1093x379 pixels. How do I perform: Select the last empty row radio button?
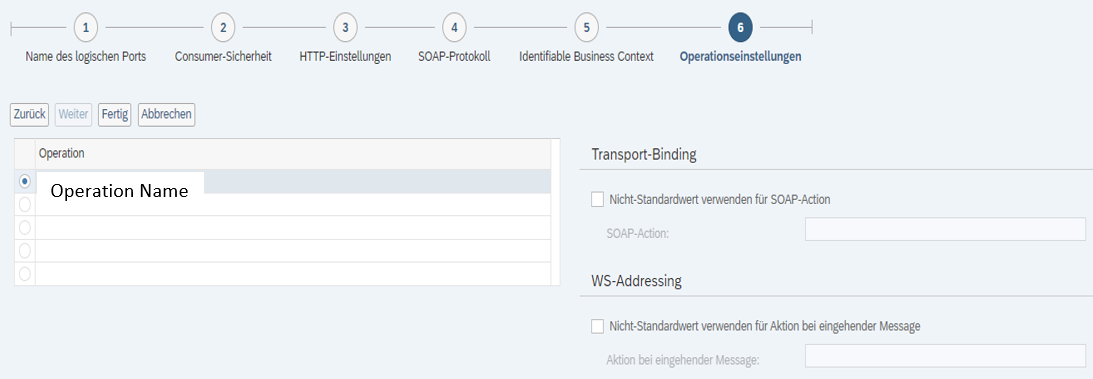(x=25, y=274)
